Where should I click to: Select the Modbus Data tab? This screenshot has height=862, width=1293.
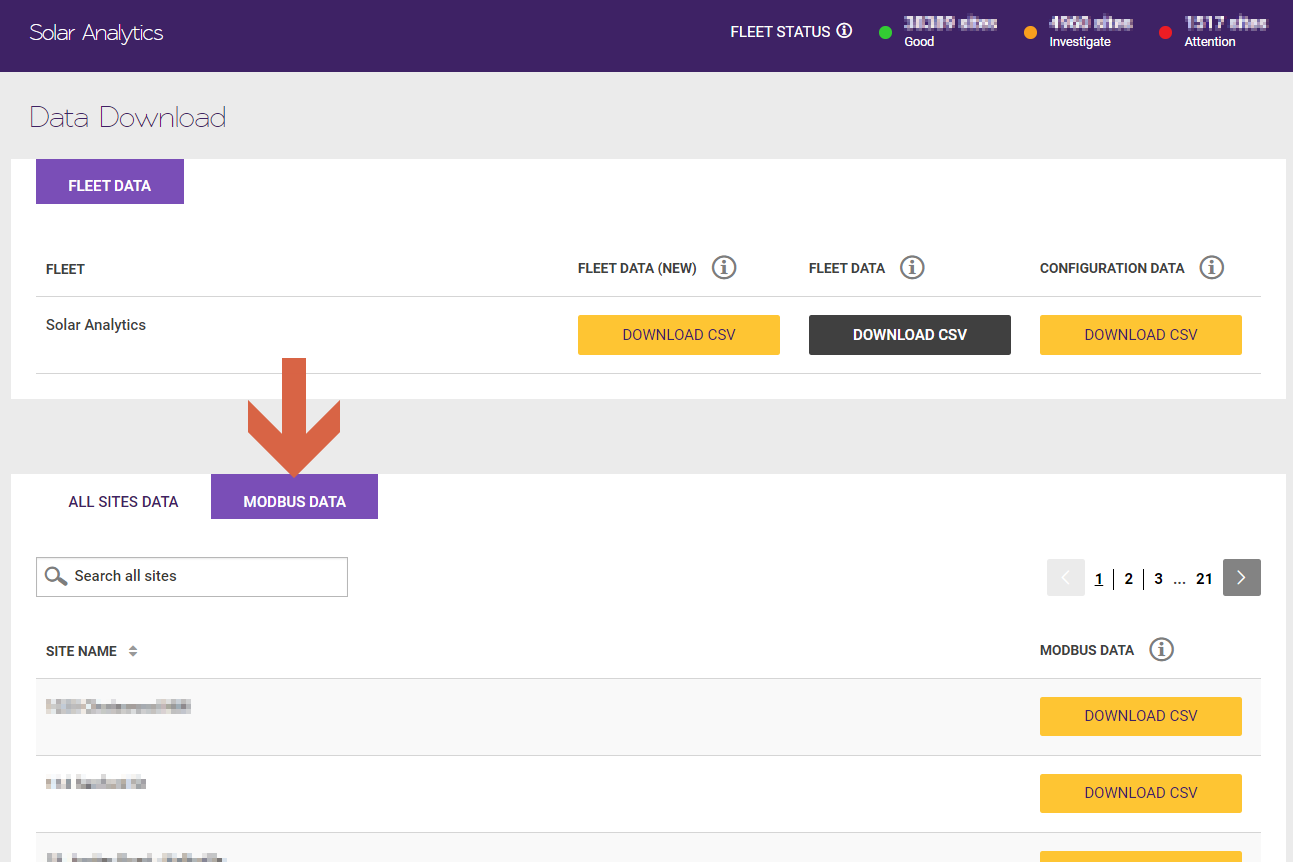point(294,502)
